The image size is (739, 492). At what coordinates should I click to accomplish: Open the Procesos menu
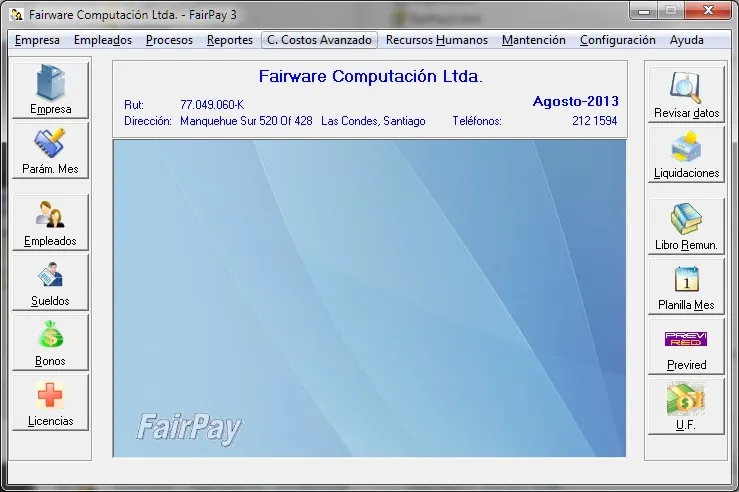(169, 40)
